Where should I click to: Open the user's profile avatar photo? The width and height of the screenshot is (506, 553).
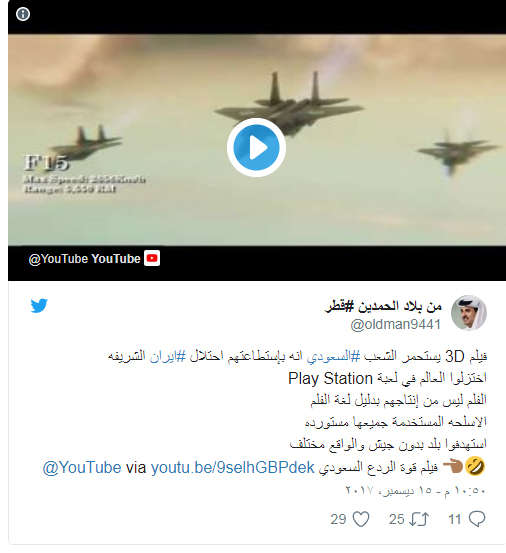469,313
